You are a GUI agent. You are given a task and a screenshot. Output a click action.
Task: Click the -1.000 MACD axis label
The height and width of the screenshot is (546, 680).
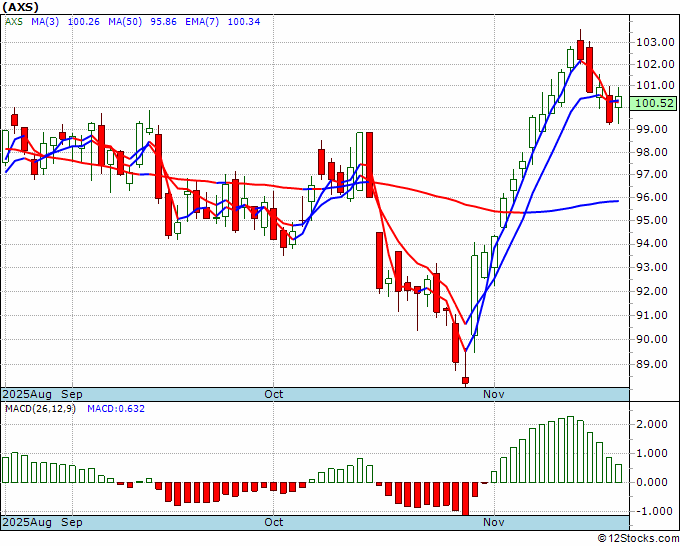click(653, 511)
